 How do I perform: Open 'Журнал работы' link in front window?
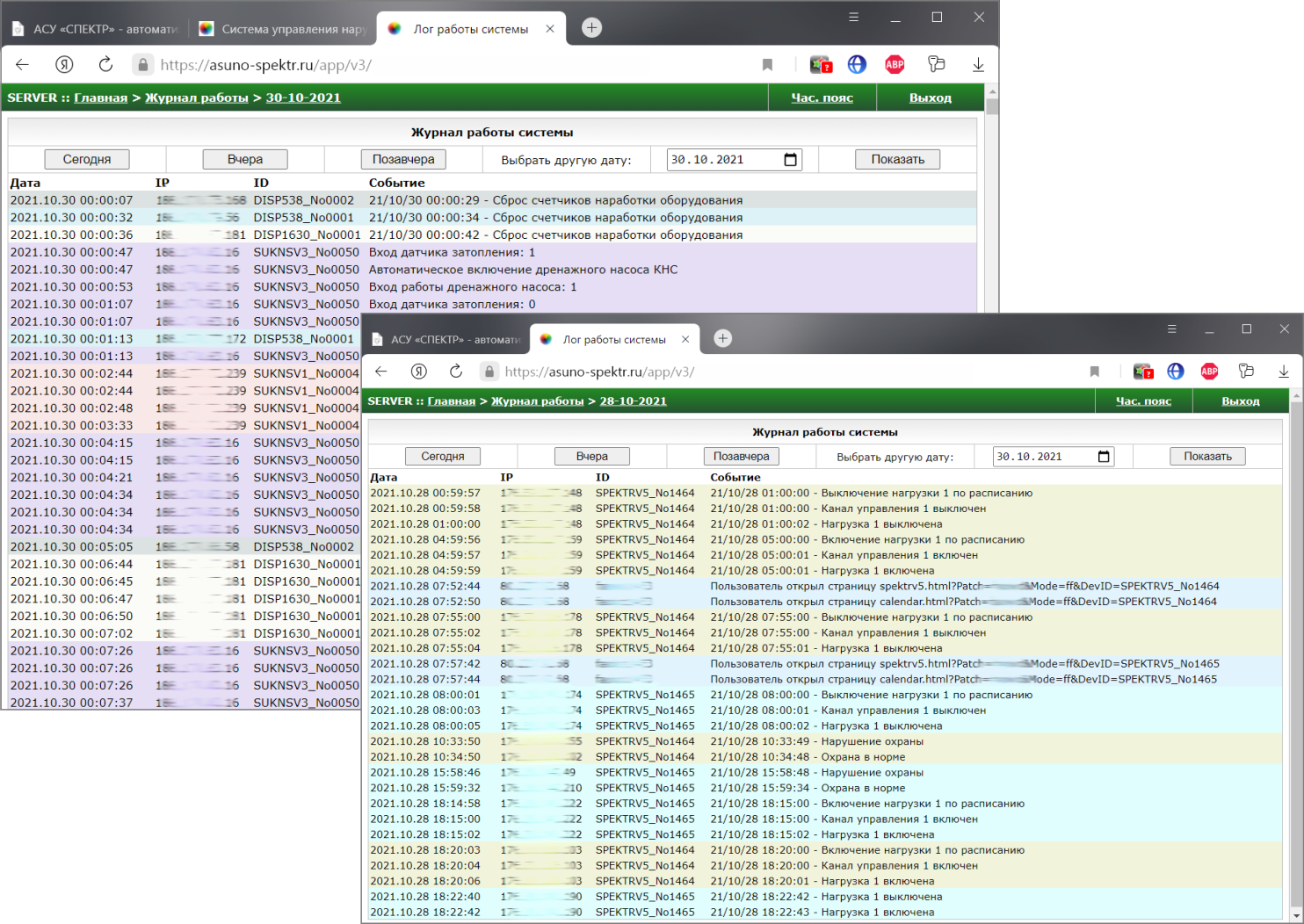coord(538,401)
